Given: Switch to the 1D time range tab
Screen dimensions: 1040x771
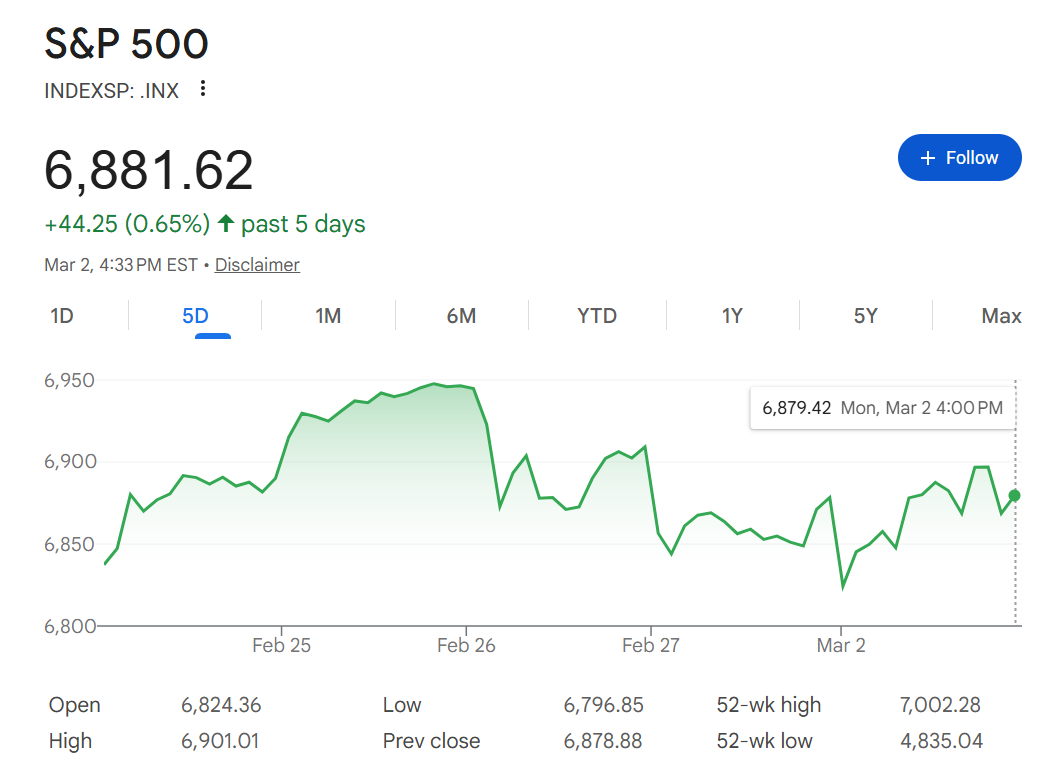Looking at the screenshot, I should pyautogui.click(x=62, y=316).
